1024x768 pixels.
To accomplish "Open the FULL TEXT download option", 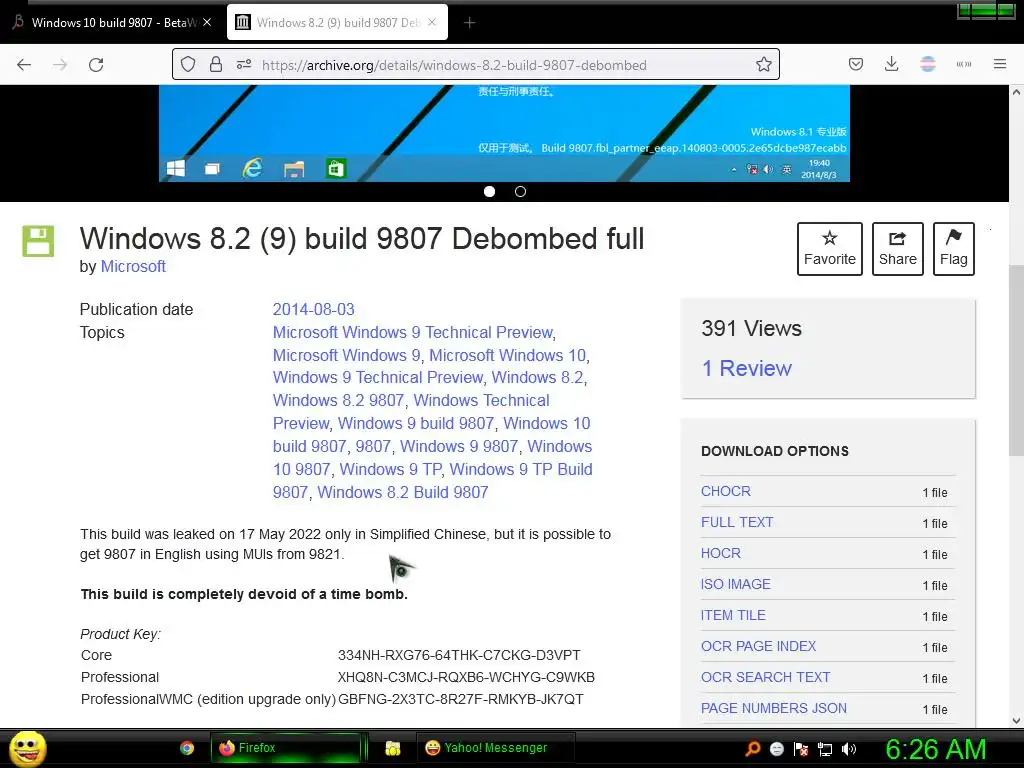I will pos(737,522).
